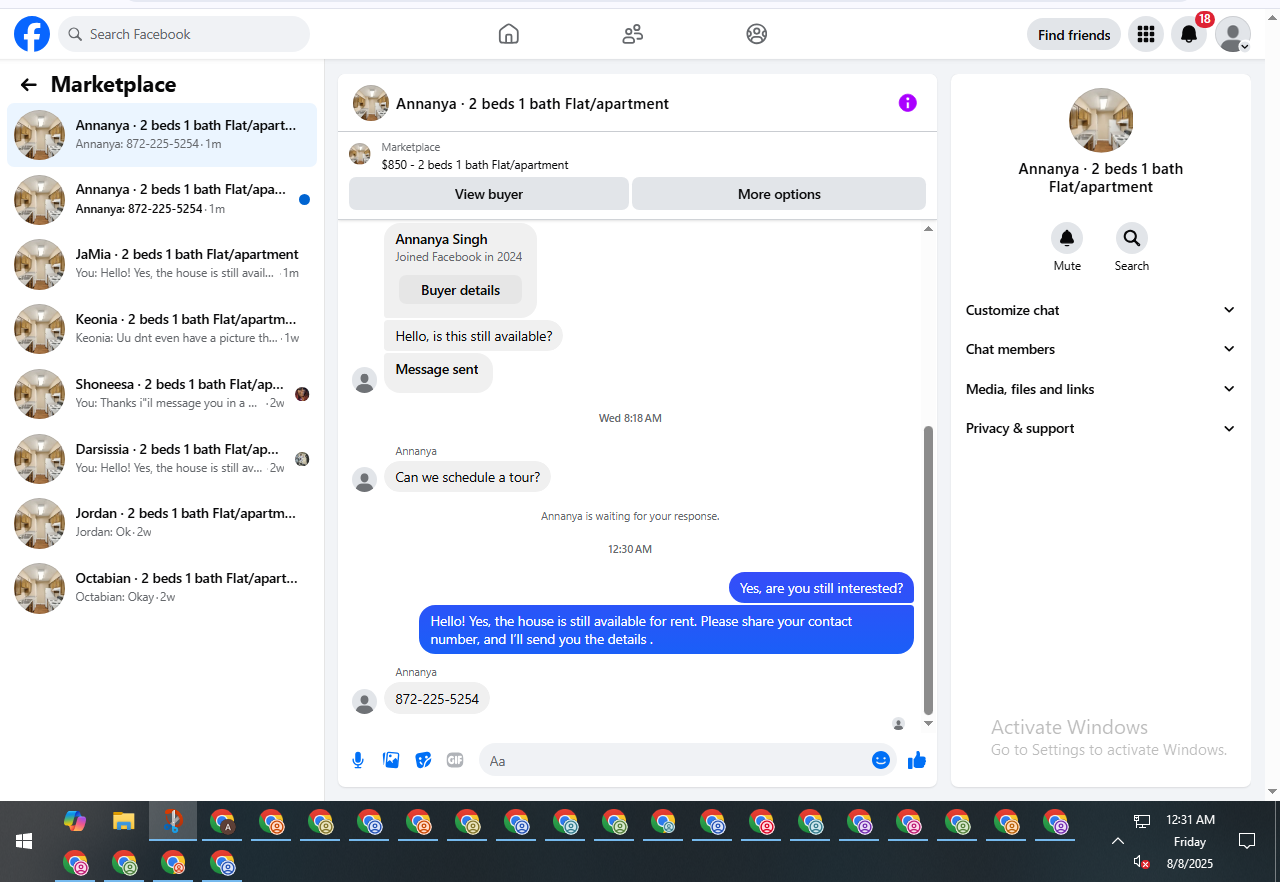
Task: Click Buyer details button
Action: pyautogui.click(x=460, y=290)
